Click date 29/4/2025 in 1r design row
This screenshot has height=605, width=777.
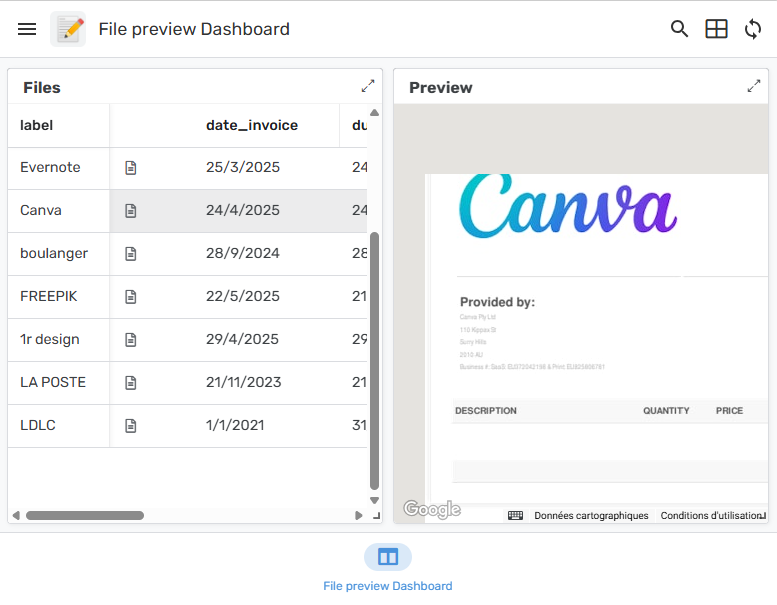[x=242, y=339]
